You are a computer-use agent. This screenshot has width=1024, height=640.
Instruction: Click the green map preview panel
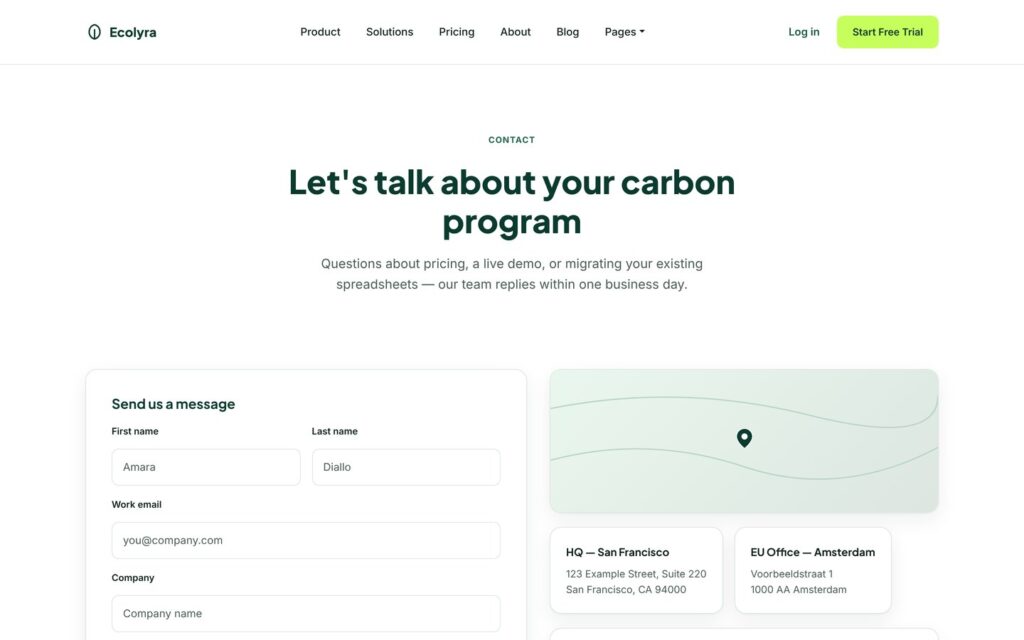[744, 441]
